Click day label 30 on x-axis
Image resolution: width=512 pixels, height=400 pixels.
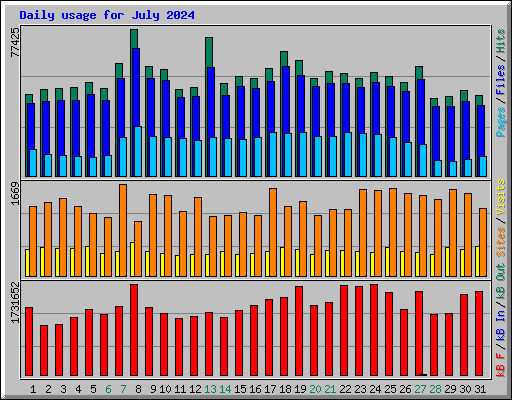(x=465, y=389)
